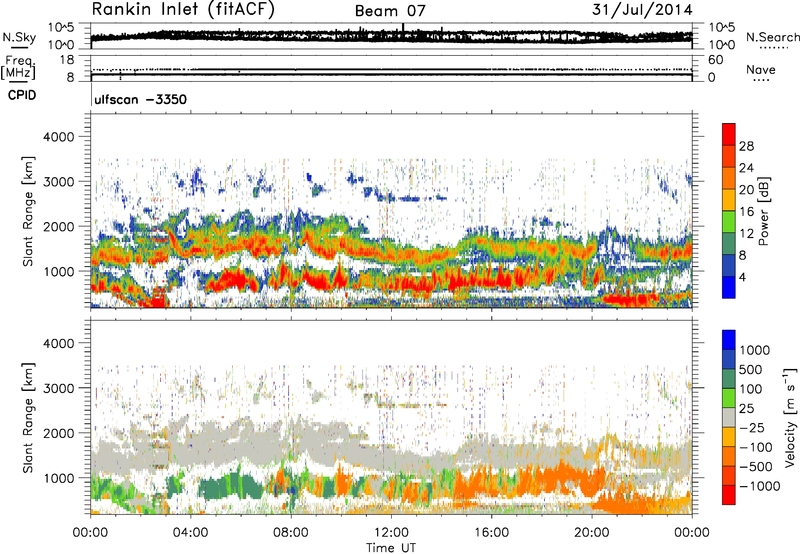Click the noise trace in top panel
800x554 pixels.
[391, 36]
